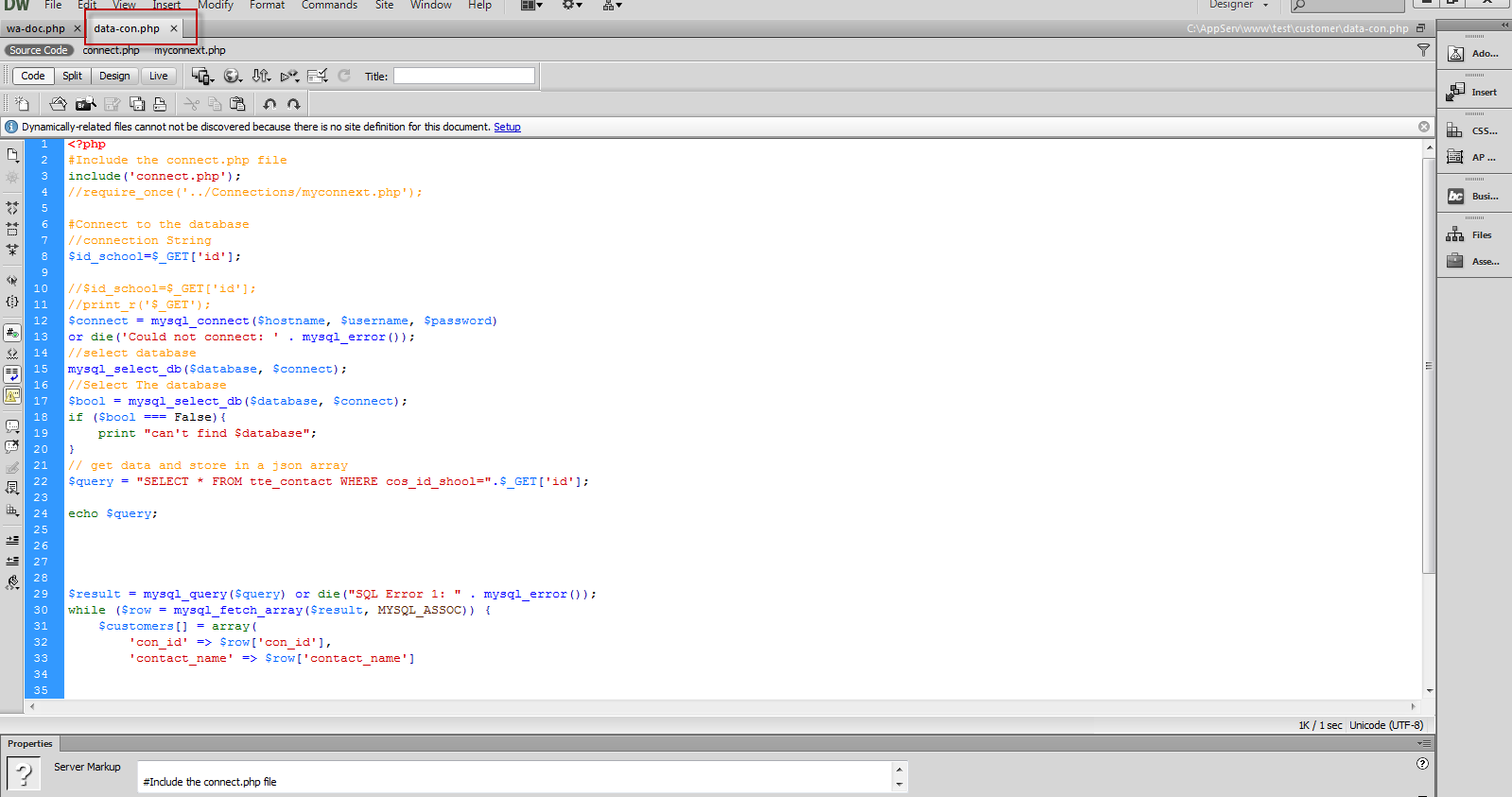
Task: Enable Live view
Action: pos(159,76)
